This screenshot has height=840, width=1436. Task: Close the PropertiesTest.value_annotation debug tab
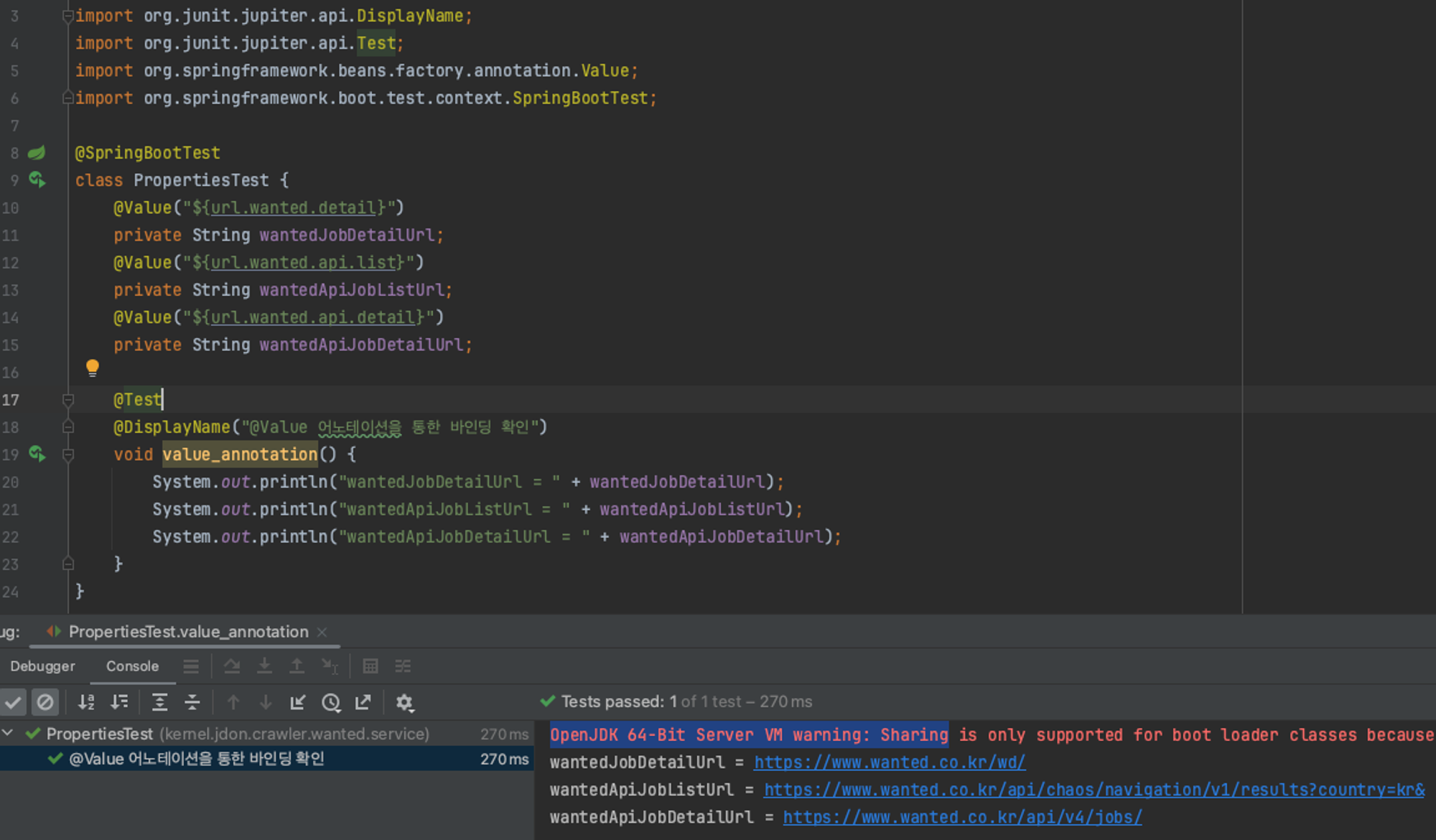click(x=322, y=632)
